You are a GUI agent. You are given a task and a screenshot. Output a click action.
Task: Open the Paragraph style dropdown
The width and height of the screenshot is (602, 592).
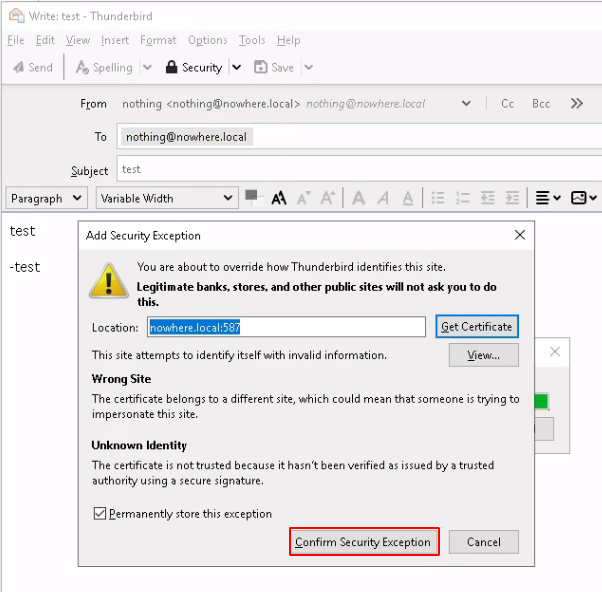(x=46, y=198)
